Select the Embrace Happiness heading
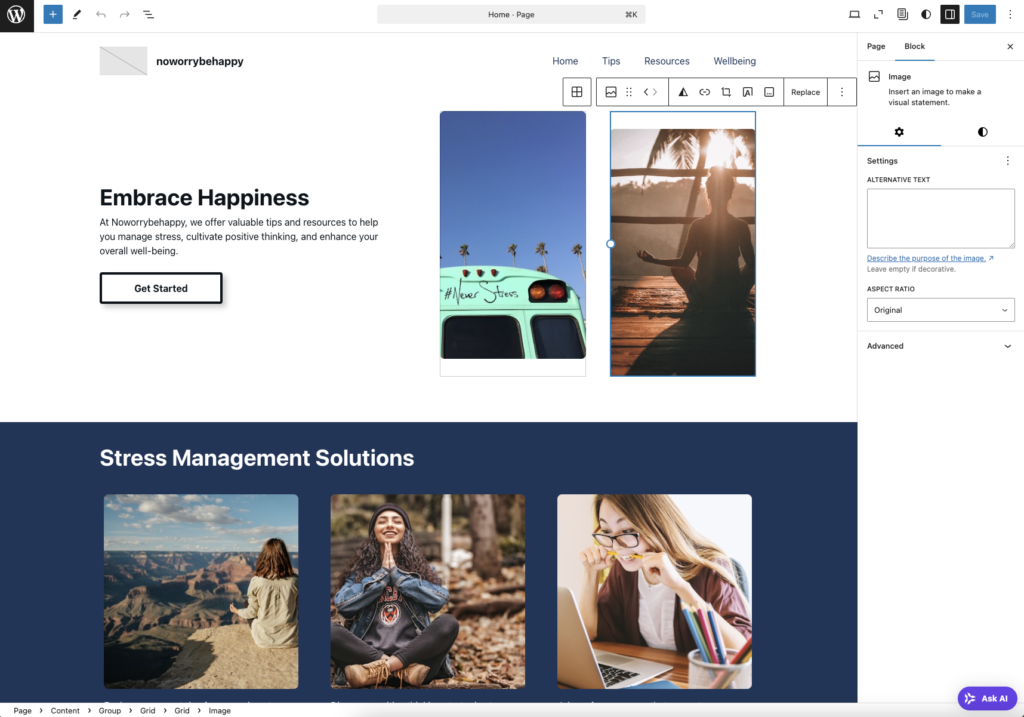This screenshot has height=717, width=1024. tap(204, 197)
